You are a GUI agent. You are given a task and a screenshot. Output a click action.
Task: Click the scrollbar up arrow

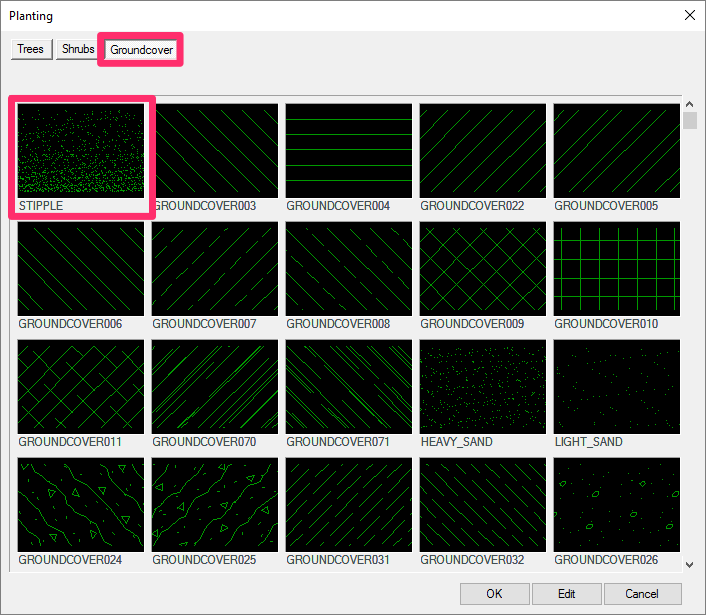pyautogui.click(x=689, y=104)
